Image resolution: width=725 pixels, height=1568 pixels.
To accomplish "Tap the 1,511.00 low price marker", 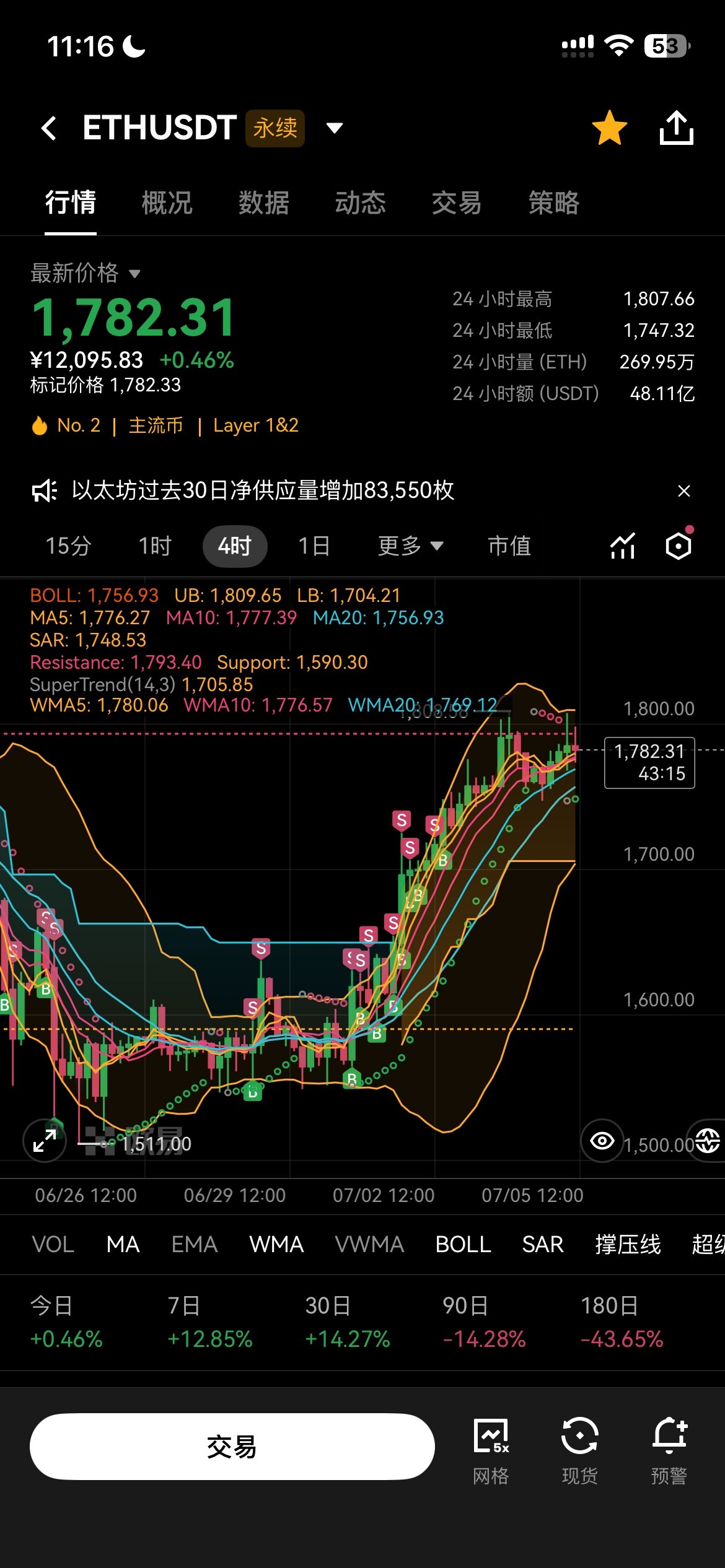I will (x=157, y=1144).
